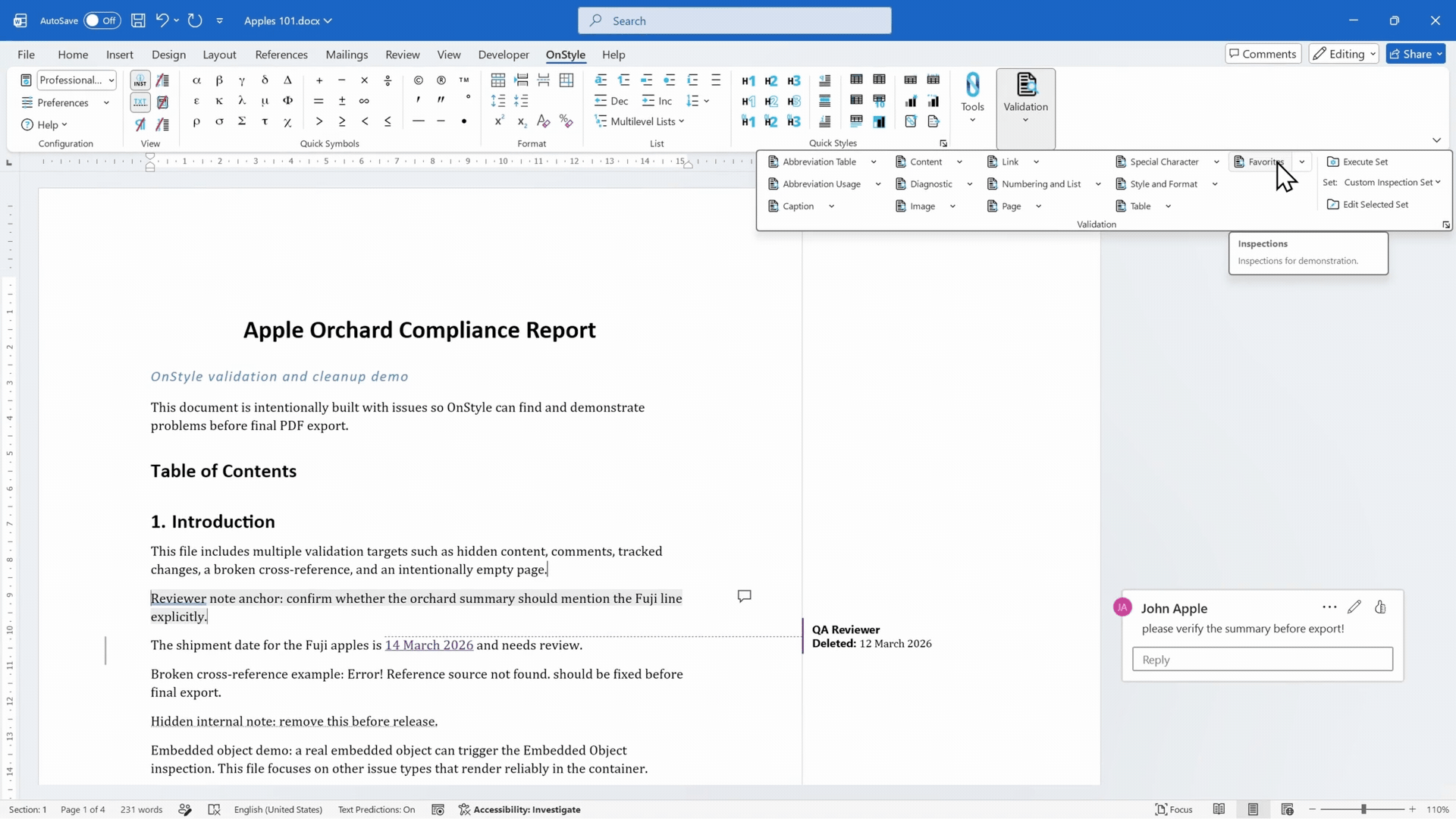Viewport: 1456px width, 819px height.
Task: Switch to Read Mode view
Action: click(x=1219, y=809)
